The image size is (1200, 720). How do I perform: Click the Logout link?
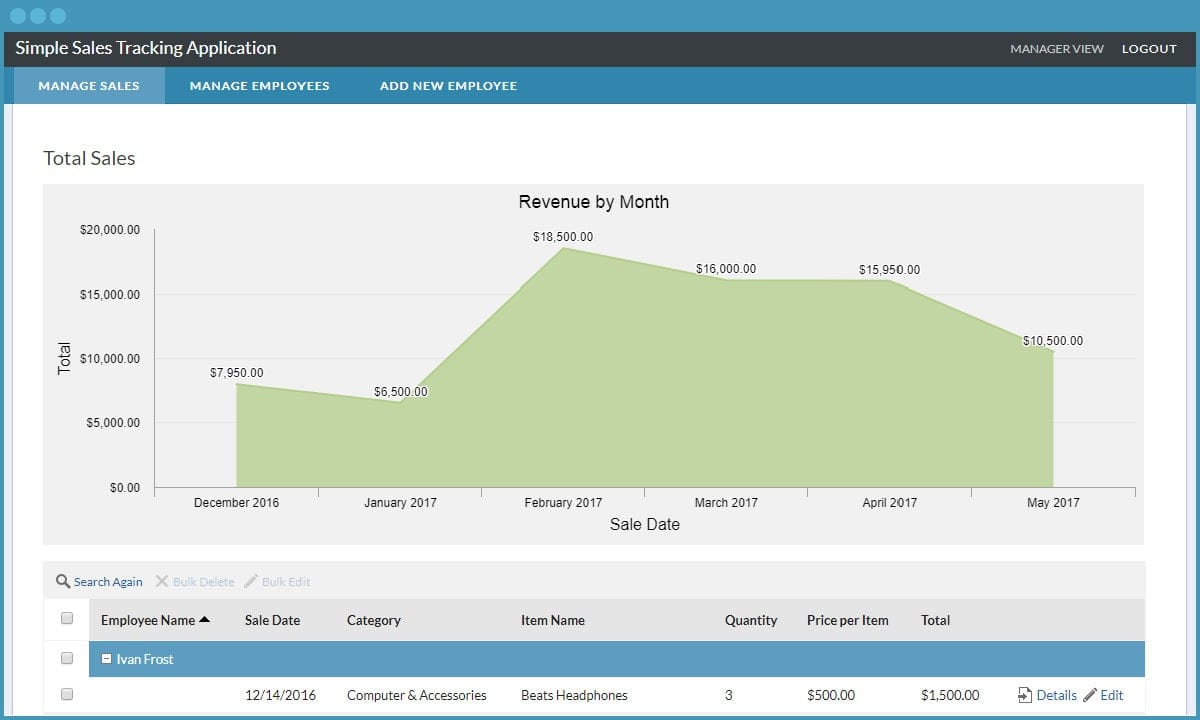click(1149, 49)
